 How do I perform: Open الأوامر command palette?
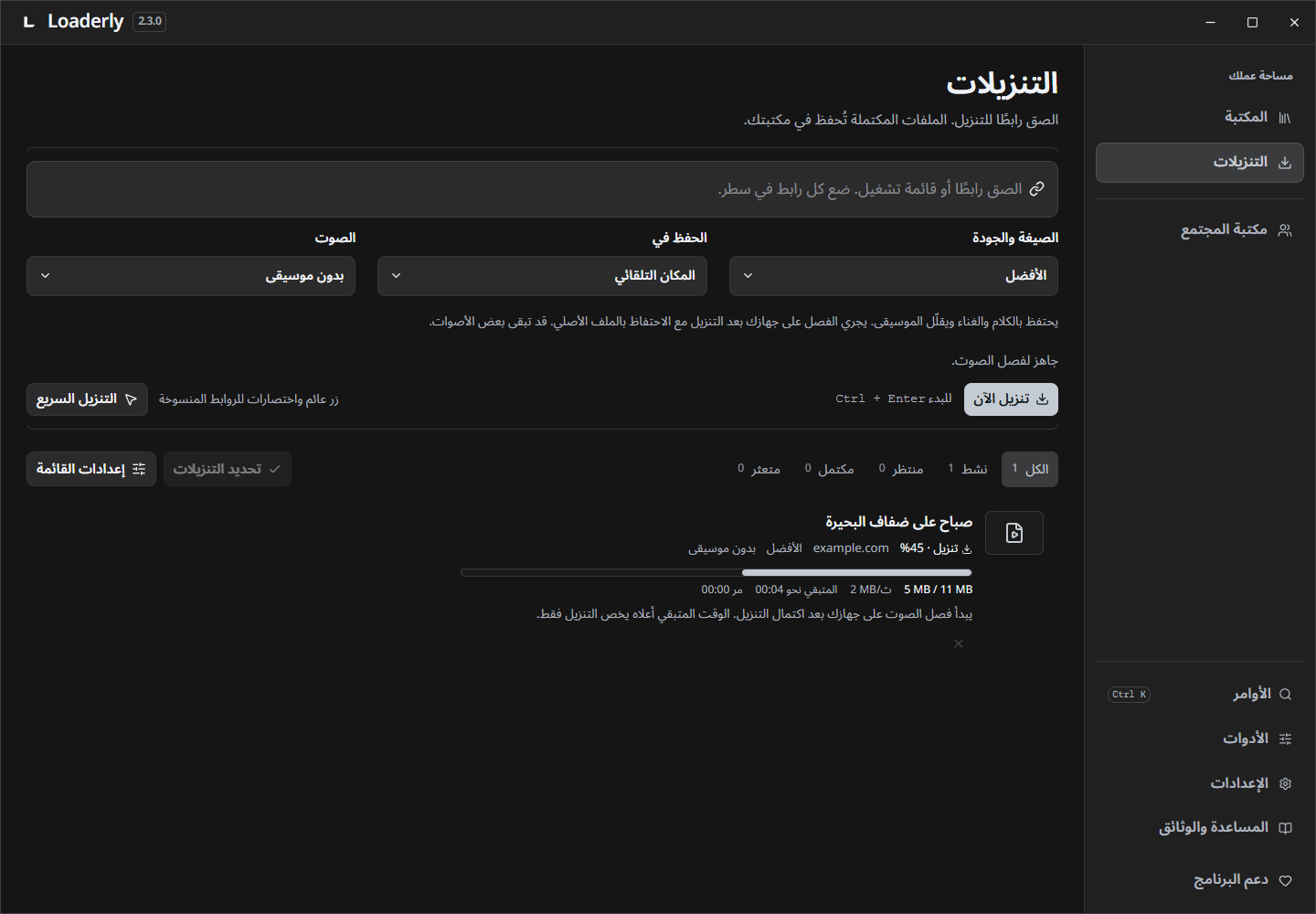click(x=1199, y=694)
